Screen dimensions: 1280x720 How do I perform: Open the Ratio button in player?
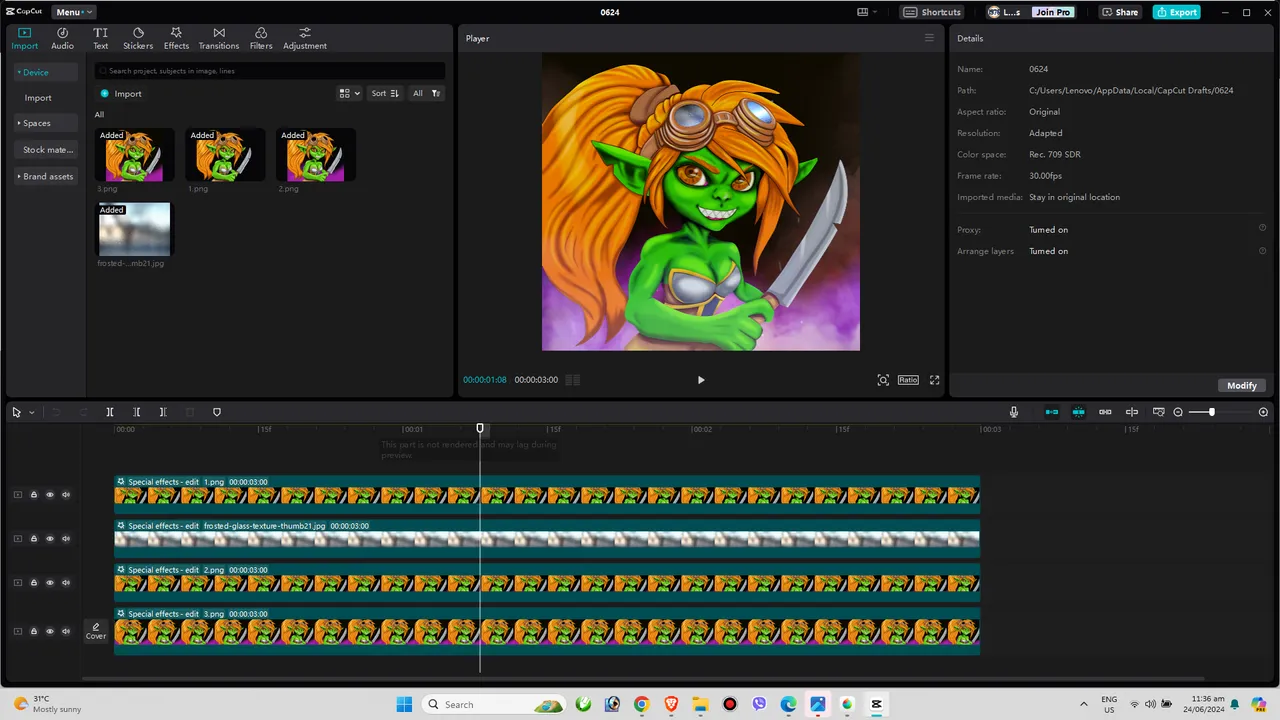[908, 380]
